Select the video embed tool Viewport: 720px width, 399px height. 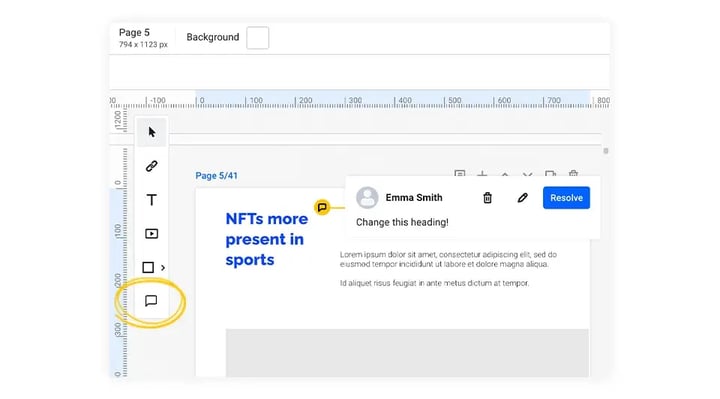(x=152, y=234)
